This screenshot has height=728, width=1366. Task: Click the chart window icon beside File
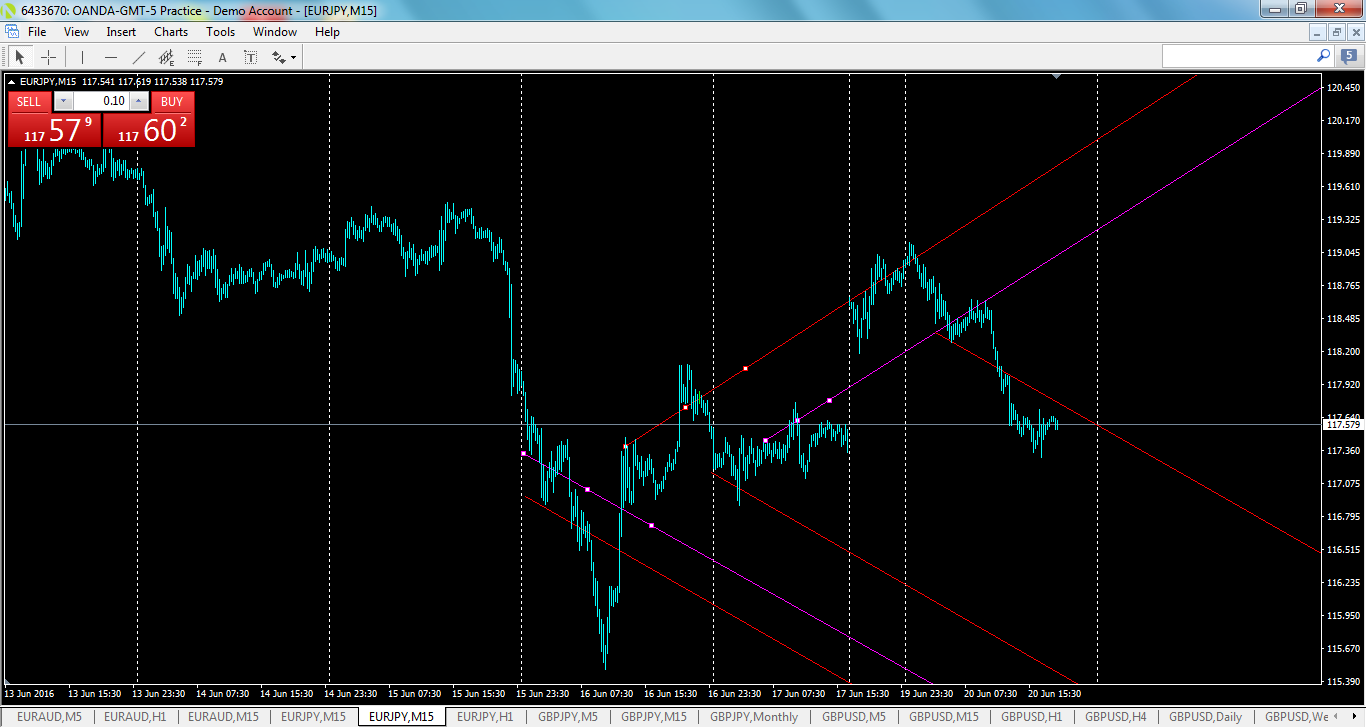(x=11, y=31)
